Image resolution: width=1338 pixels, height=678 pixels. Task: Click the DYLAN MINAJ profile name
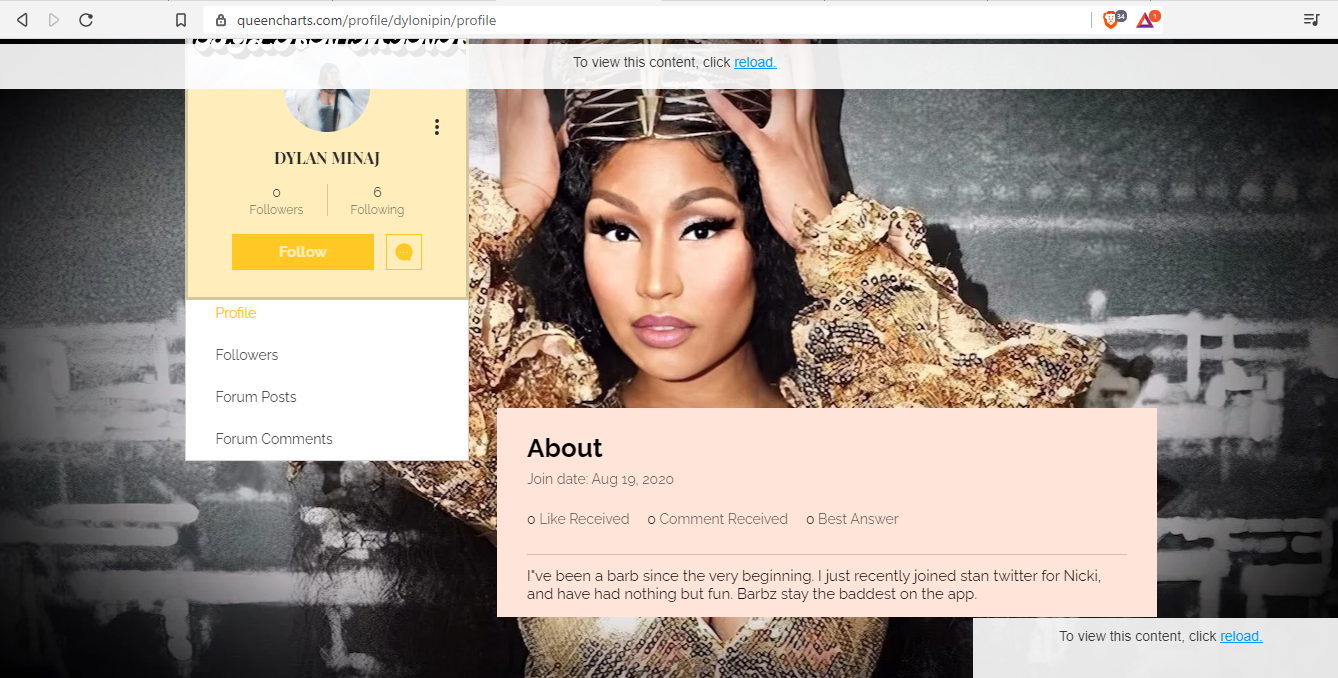(327, 158)
